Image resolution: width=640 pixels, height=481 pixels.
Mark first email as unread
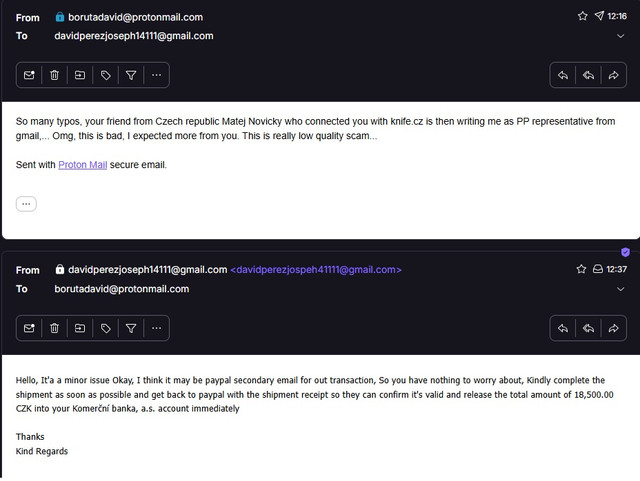[x=29, y=75]
